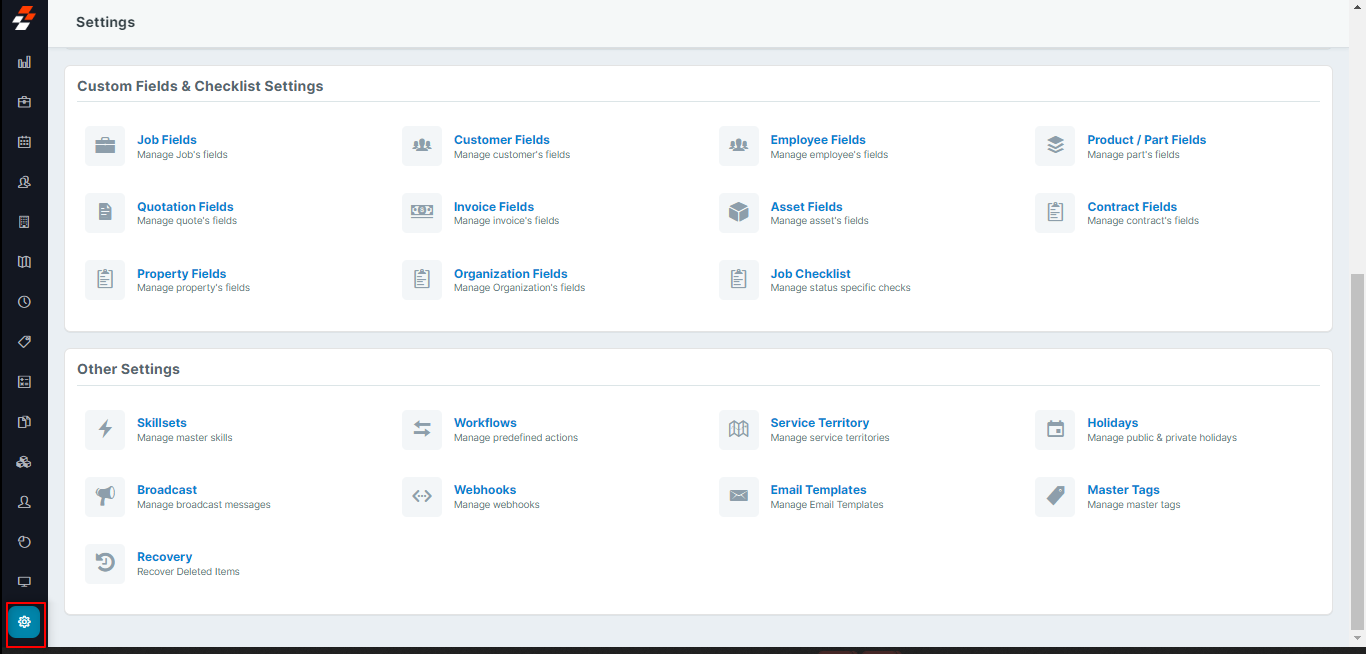
Task: Click the monitor icon in left sidebar
Action: point(24,582)
